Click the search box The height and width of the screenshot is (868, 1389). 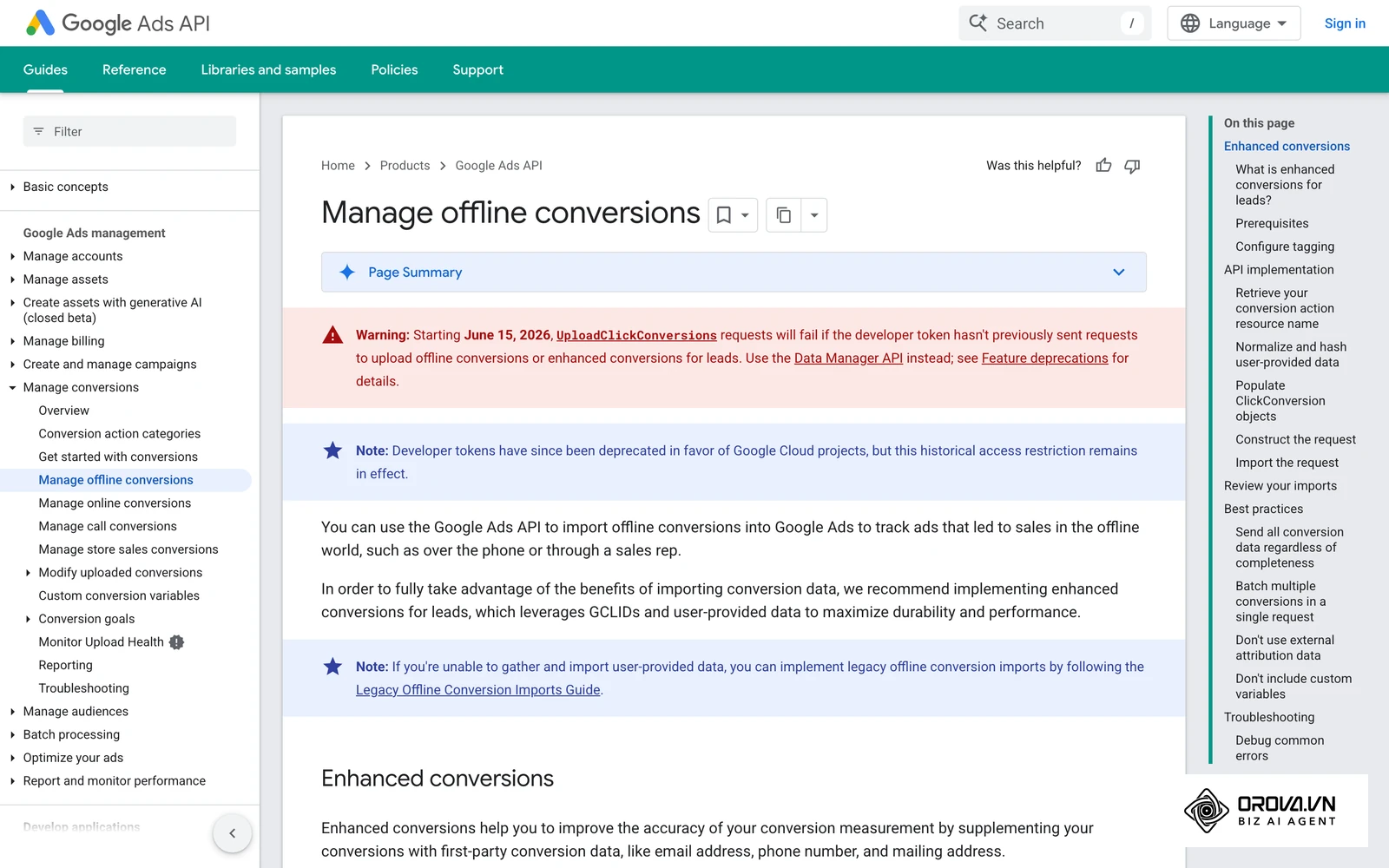[x=1055, y=23]
